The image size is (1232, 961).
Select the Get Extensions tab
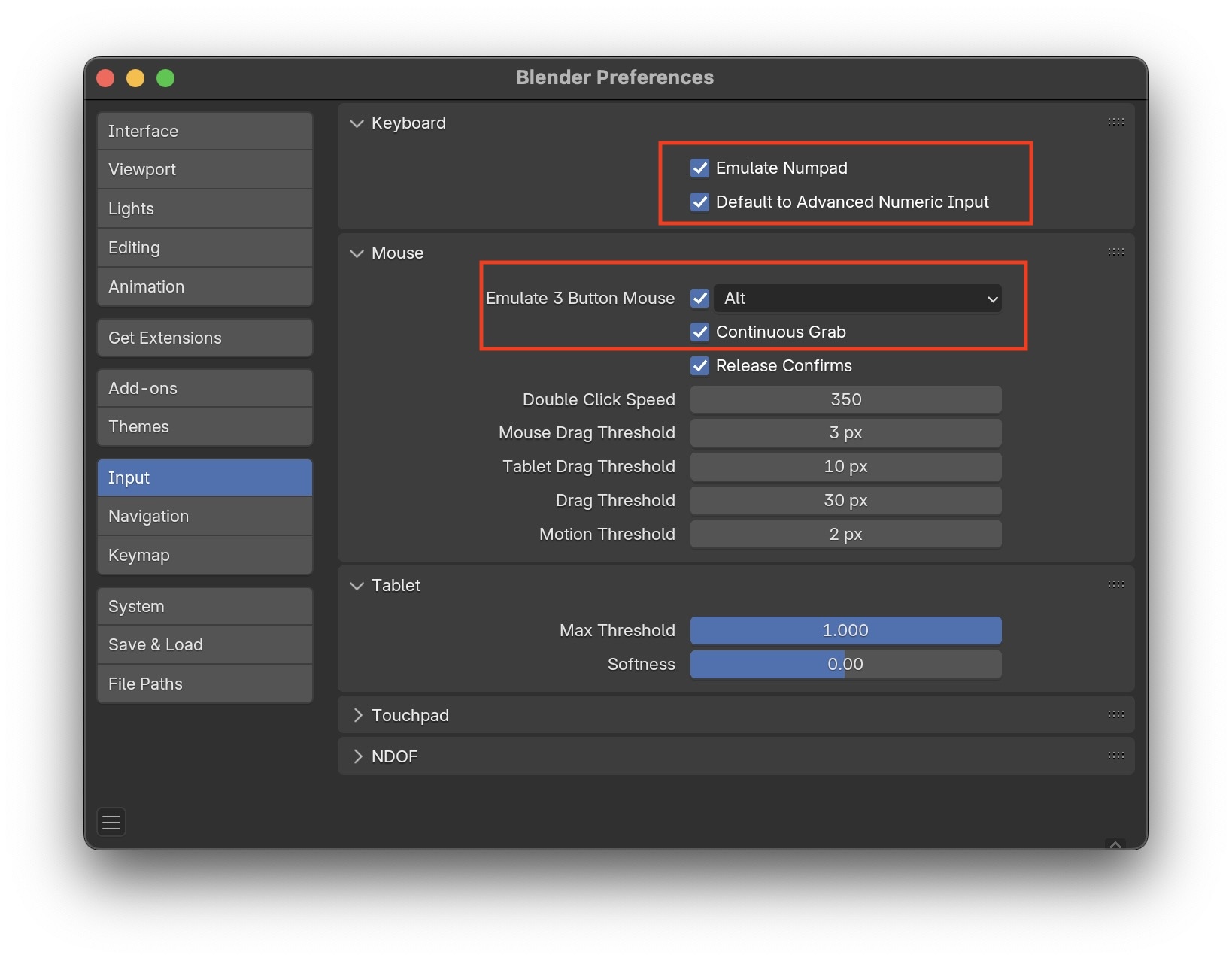tap(205, 338)
